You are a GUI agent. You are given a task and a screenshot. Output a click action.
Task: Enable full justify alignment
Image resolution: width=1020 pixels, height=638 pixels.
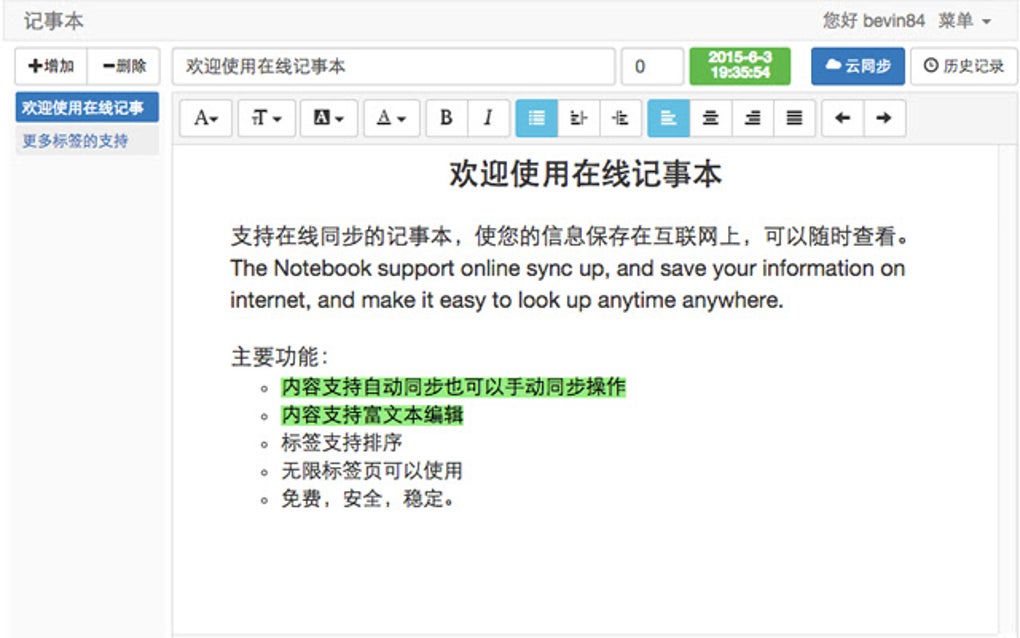coord(793,117)
